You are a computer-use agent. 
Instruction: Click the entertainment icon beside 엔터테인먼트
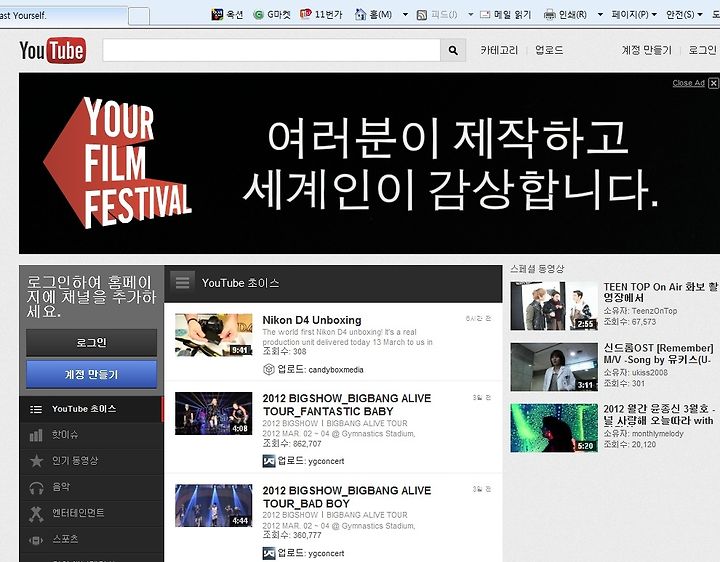pos(36,513)
